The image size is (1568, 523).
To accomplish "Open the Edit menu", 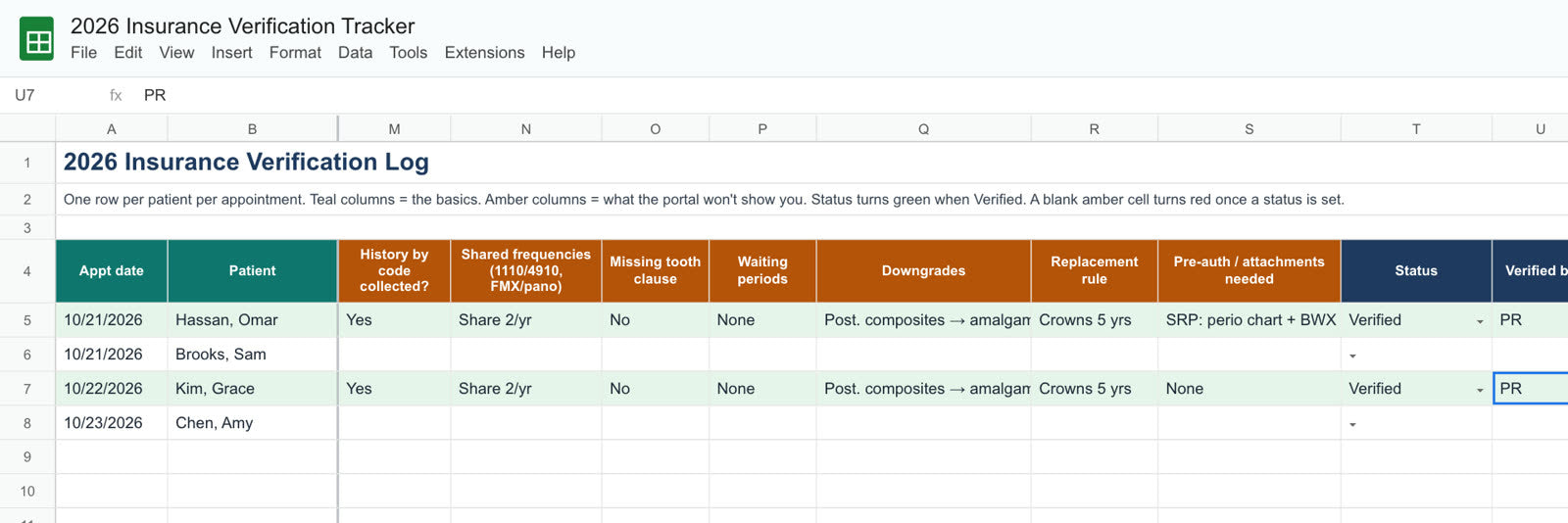I will point(127,53).
